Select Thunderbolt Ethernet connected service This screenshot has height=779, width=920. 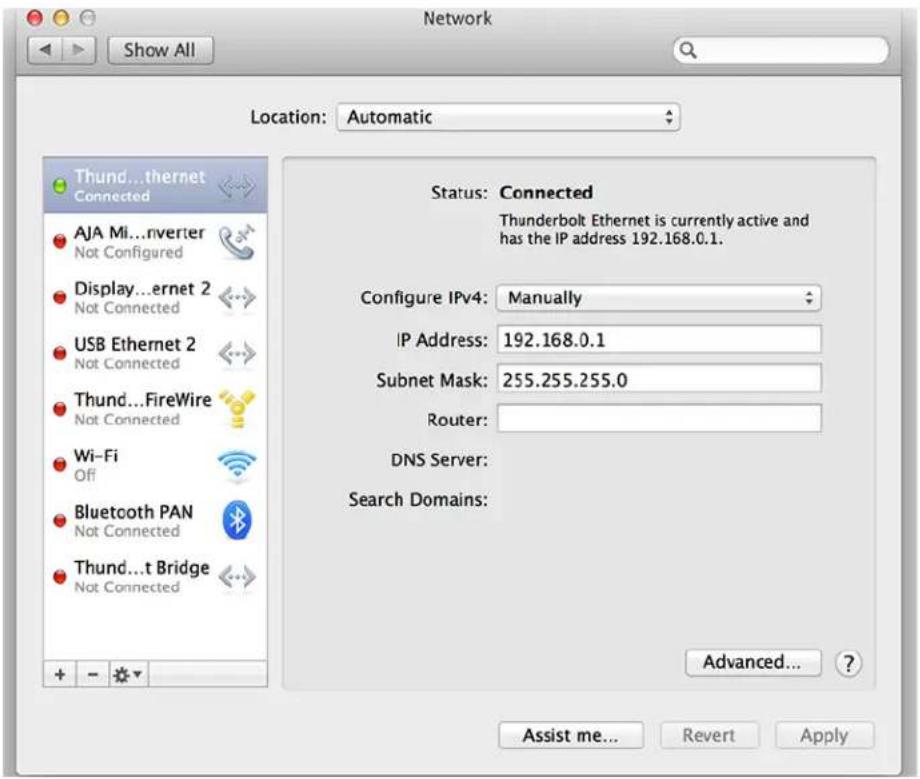(155, 185)
